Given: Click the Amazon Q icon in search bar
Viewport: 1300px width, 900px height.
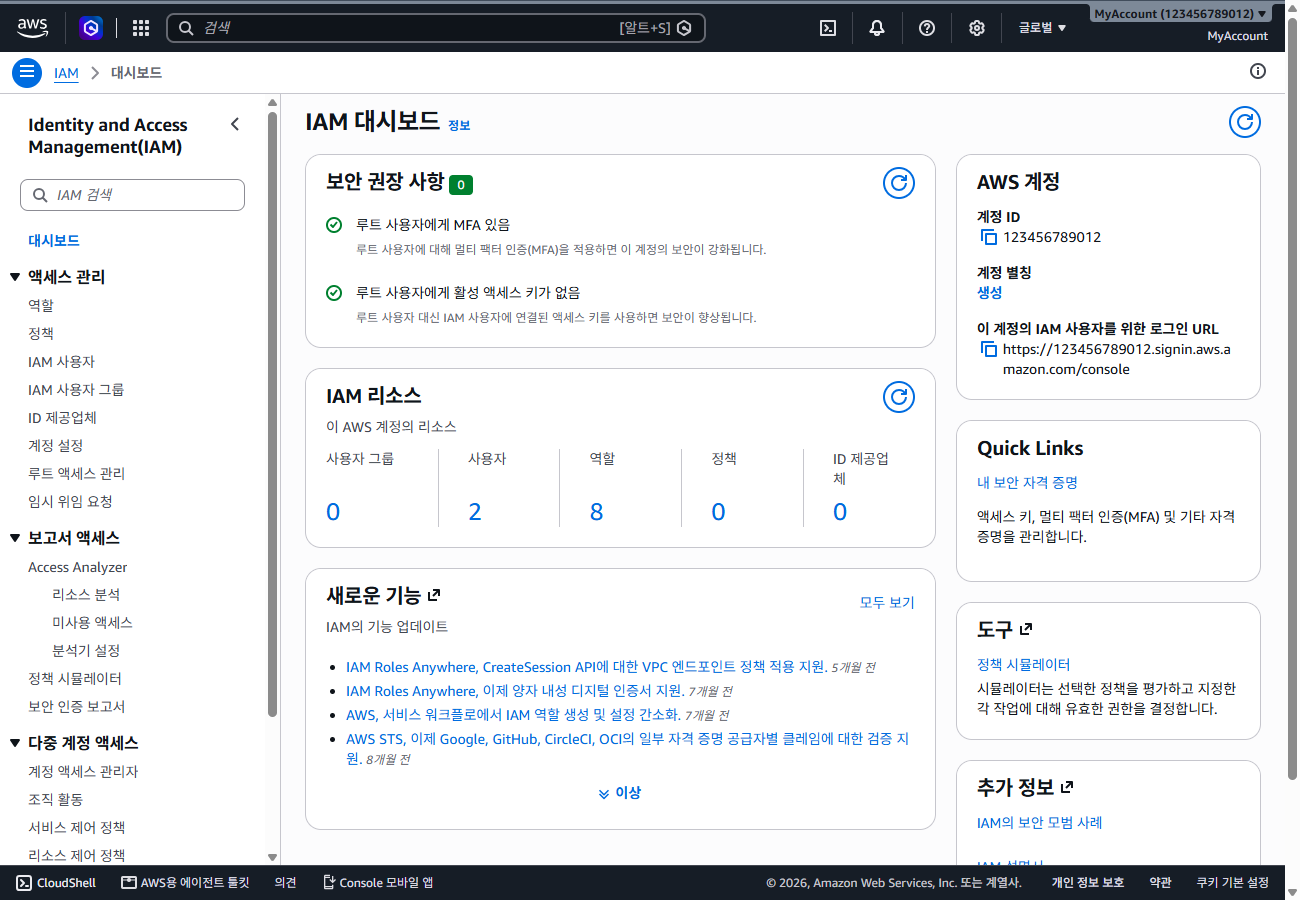Looking at the screenshot, I should (684, 28).
